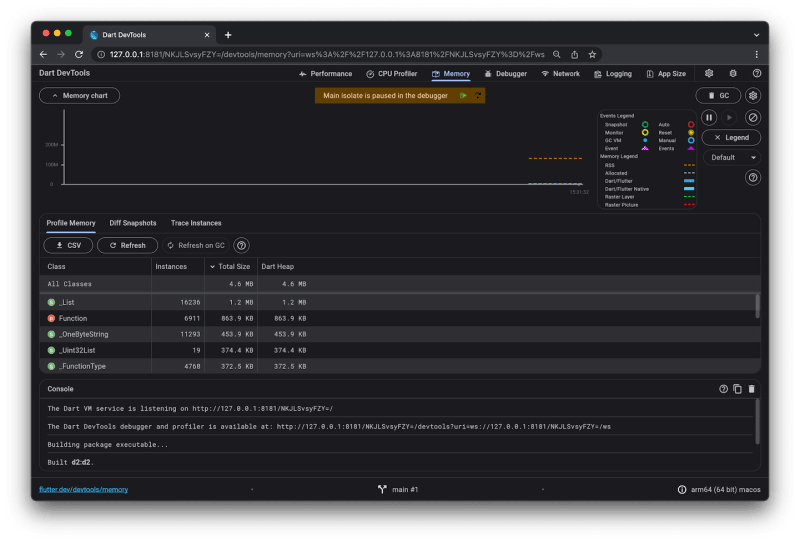This screenshot has height=542, width=800.
Task: Click the bug report icon in top bar
Action: pos(733,73)
